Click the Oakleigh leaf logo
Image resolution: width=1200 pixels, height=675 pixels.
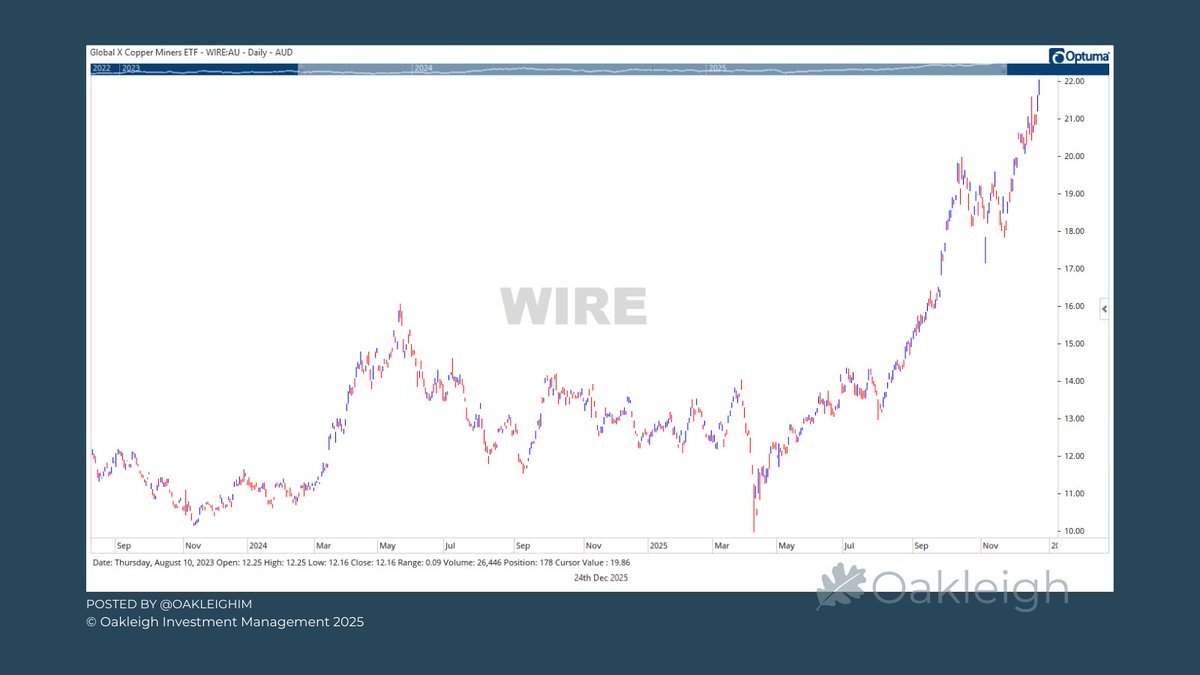point(840,588)
